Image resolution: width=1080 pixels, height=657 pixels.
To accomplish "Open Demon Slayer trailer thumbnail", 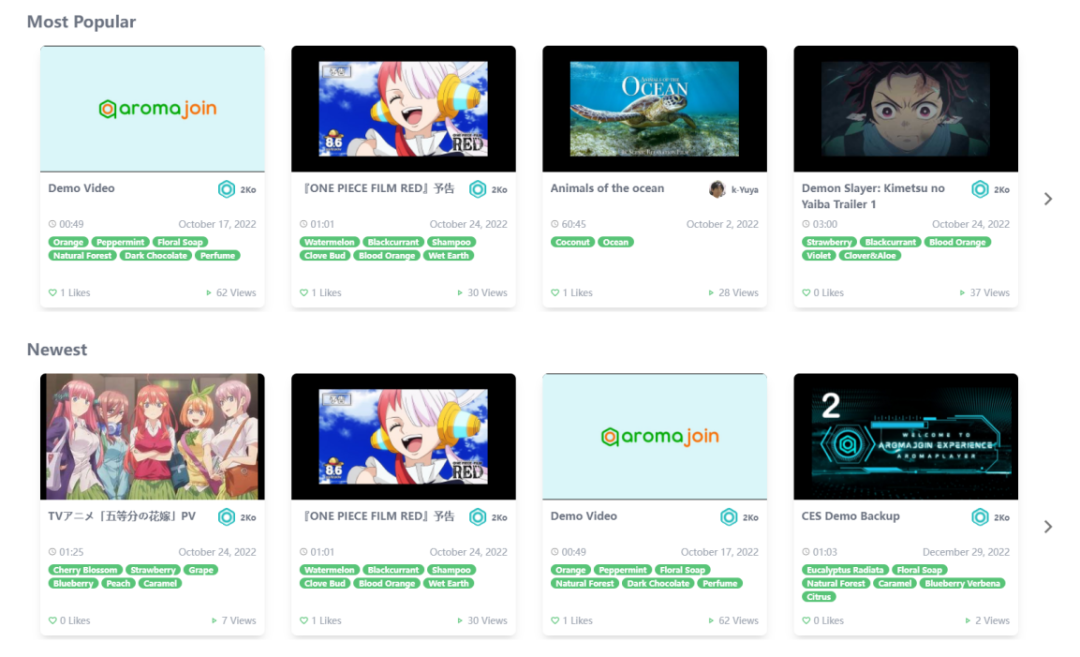I will (x=906, y=109).
